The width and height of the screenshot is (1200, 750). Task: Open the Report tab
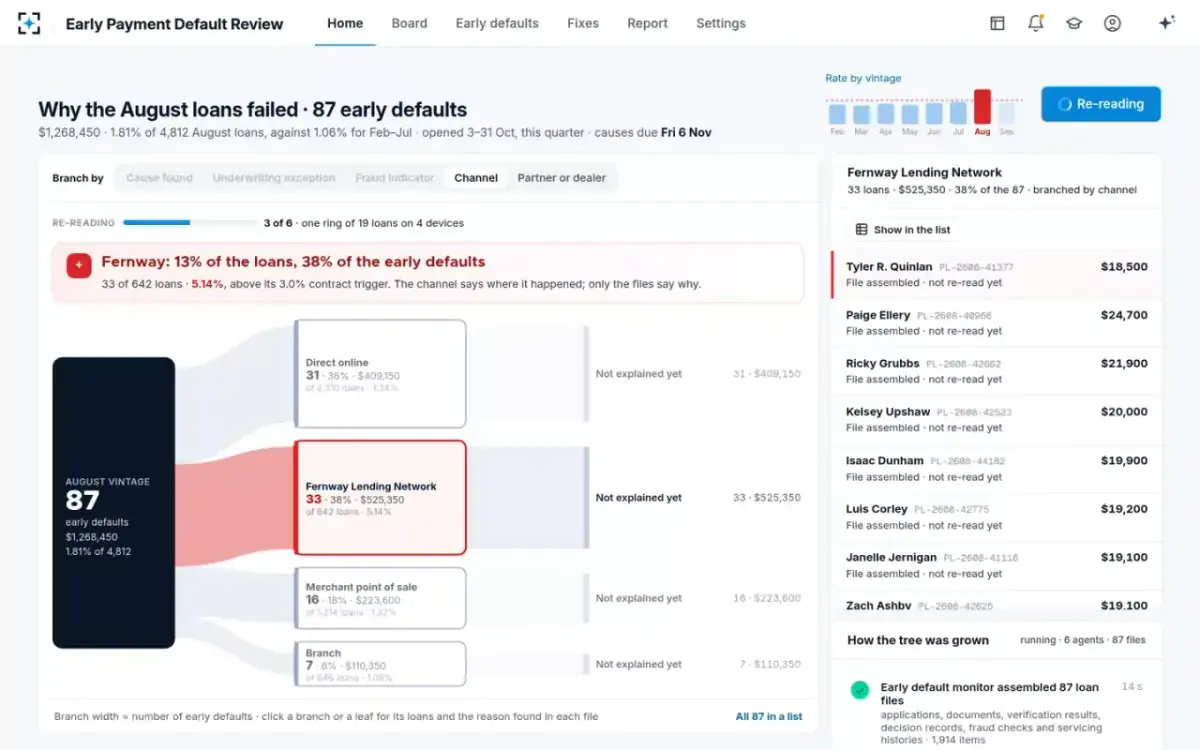(x=647, y=23)
